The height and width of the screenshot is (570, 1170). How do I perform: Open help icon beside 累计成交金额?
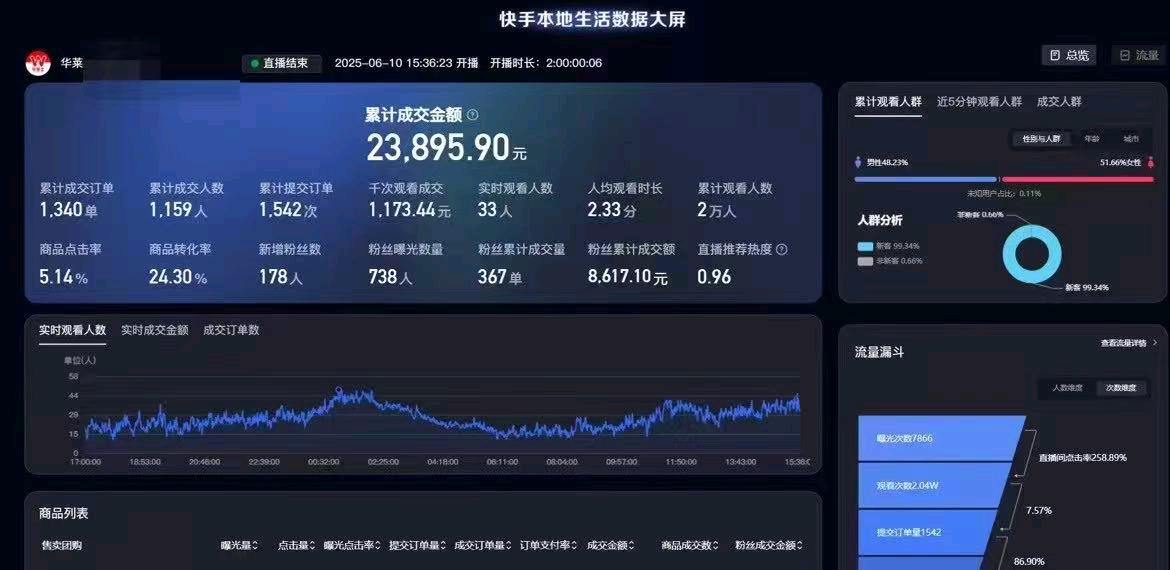[x=472, y=115]
